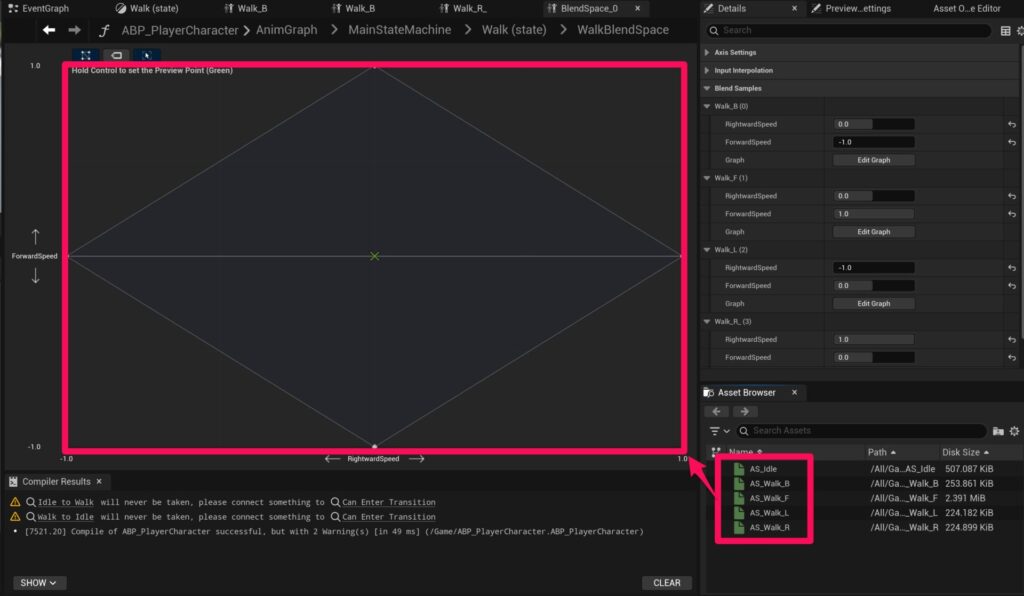Click the forward navigation arrow in breadcrumb bar
Viewport: 1024px width, 596px height.
click(74, 30)
